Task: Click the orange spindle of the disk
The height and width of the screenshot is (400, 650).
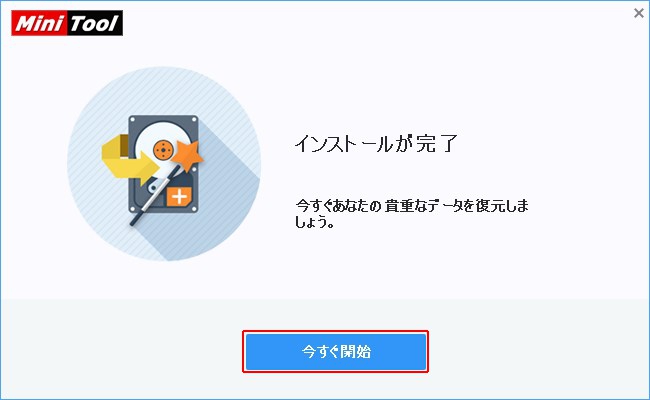Action: coord(163,149)
